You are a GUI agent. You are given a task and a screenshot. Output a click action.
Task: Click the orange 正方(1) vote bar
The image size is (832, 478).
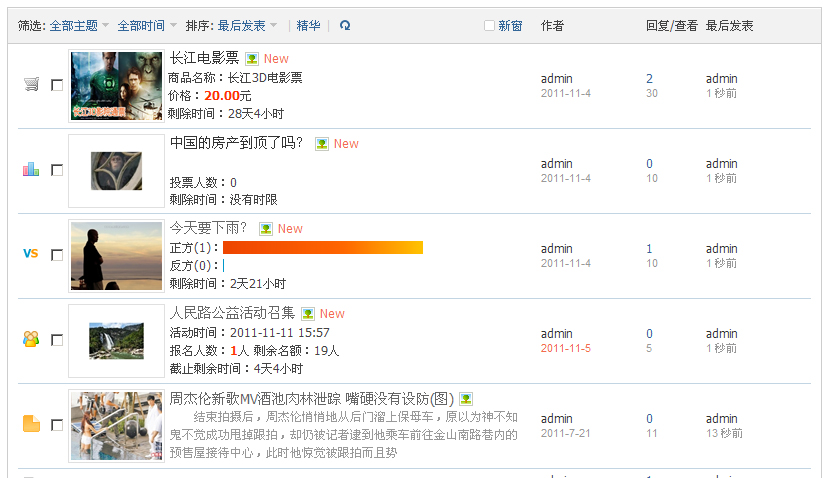tap(323, 247)
